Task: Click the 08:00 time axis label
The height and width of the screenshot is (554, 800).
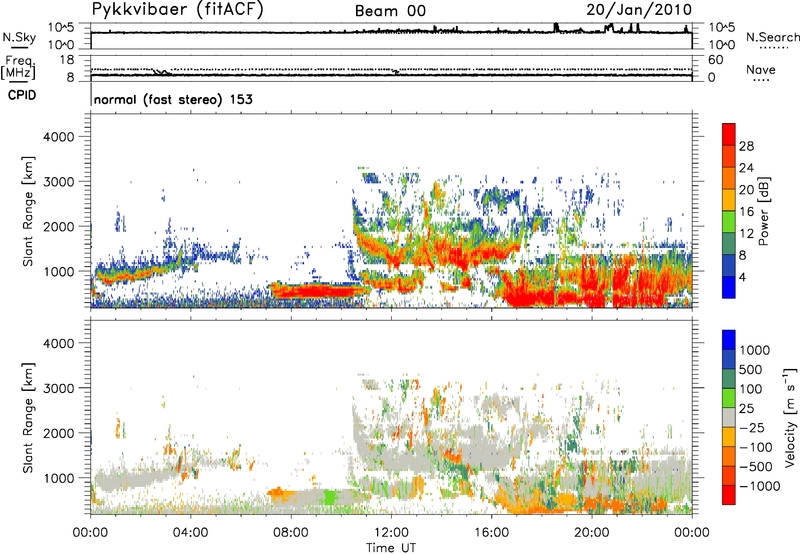Action: (x=291, y=533)
